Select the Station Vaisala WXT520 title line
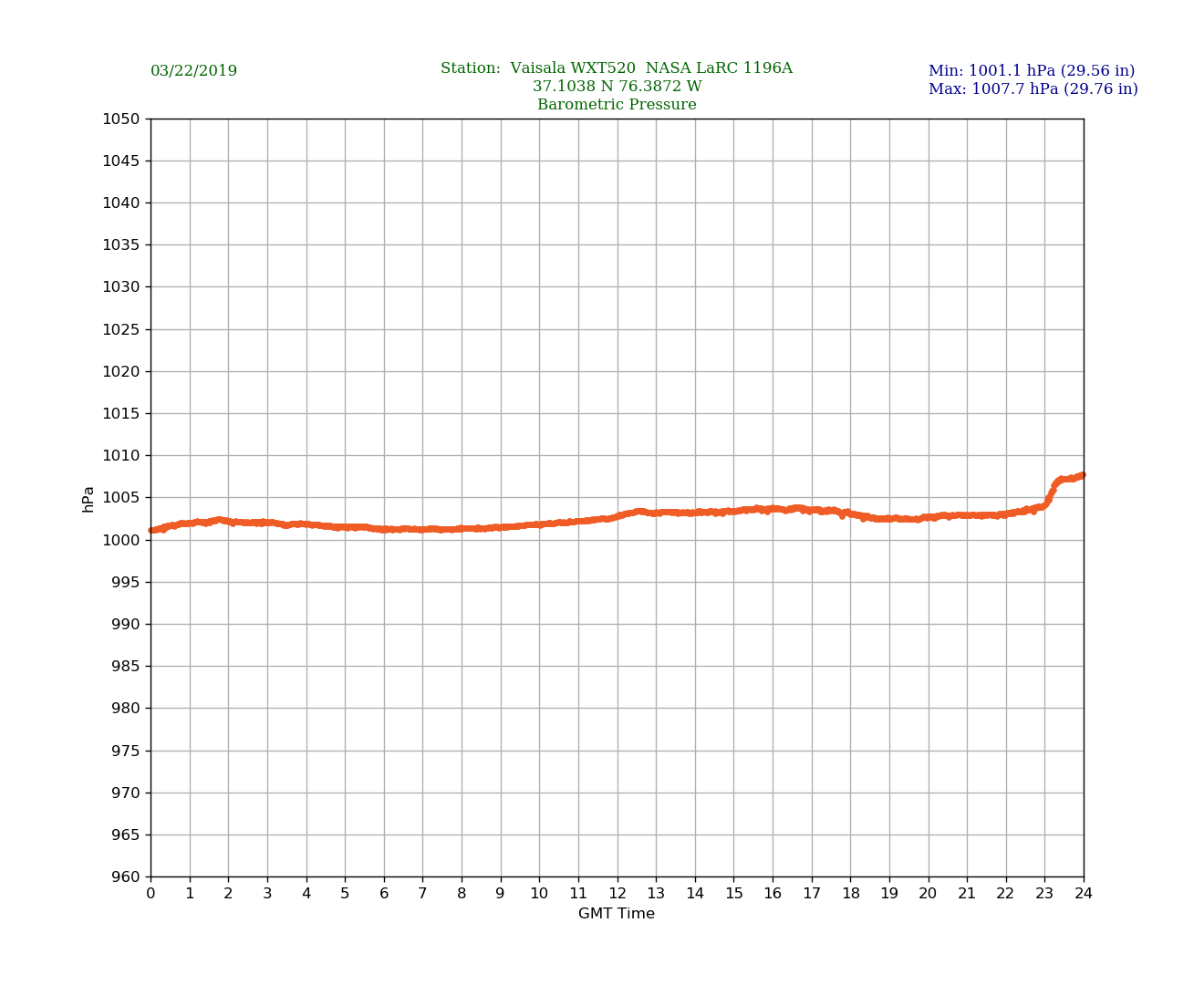 tap(616, 68)
